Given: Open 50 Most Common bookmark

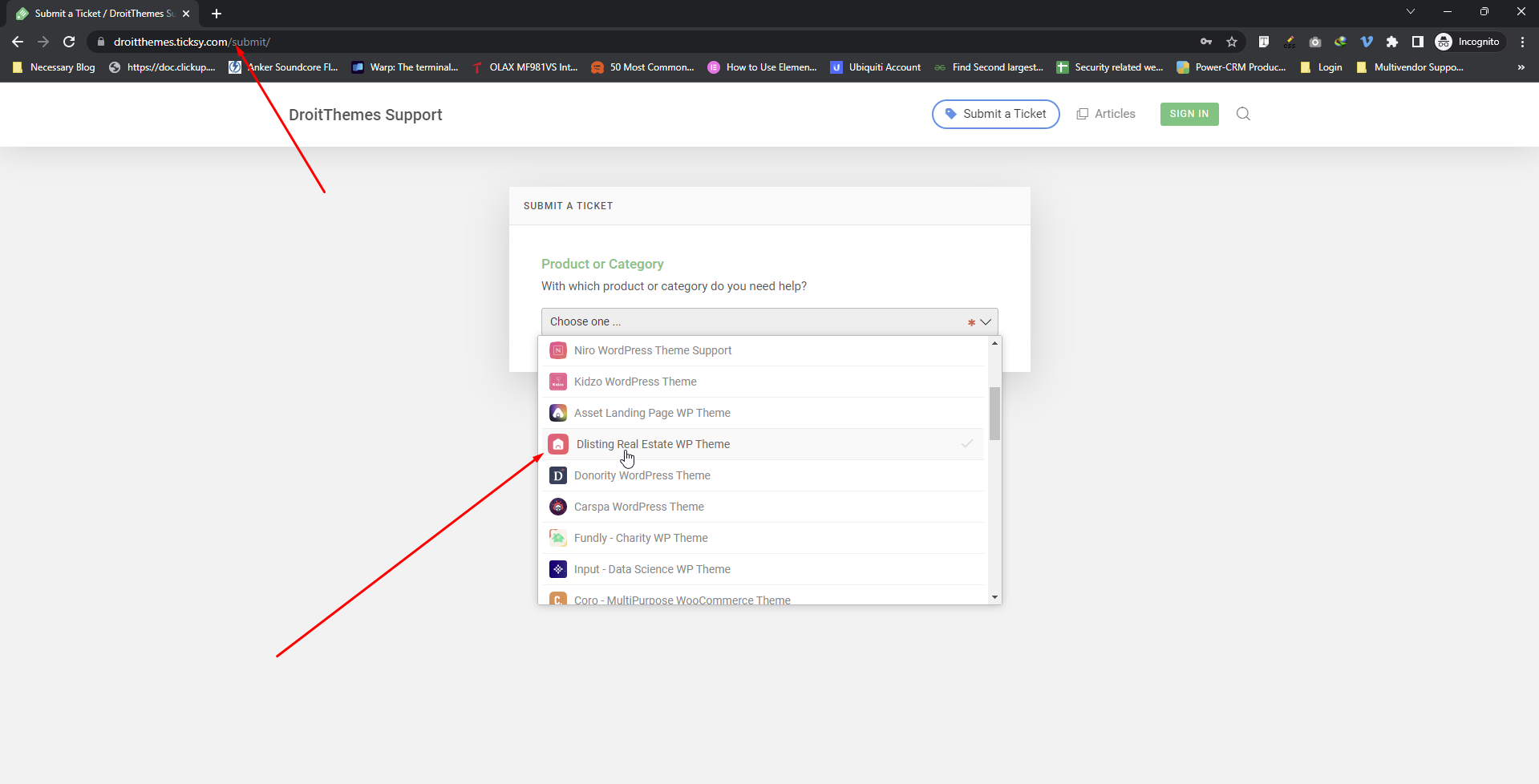Looking at the screenshot, I should click(x=643, y=67).
